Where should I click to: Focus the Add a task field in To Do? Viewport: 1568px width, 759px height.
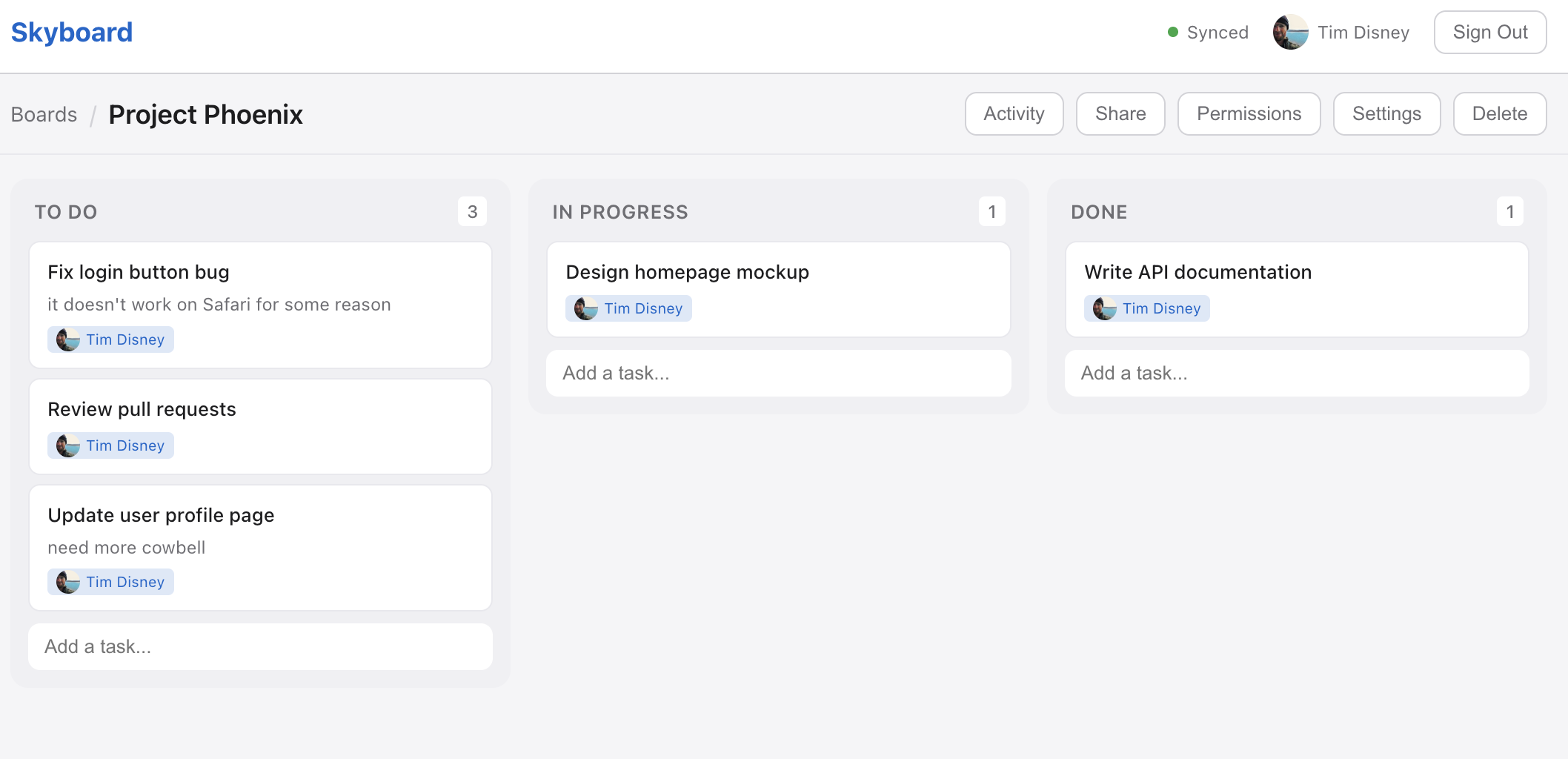[260, 646]
